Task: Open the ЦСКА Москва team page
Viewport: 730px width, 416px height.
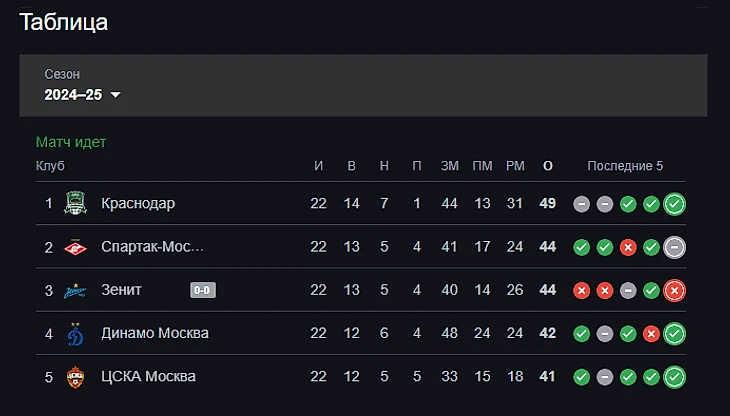Action: [x=148, y=377]
